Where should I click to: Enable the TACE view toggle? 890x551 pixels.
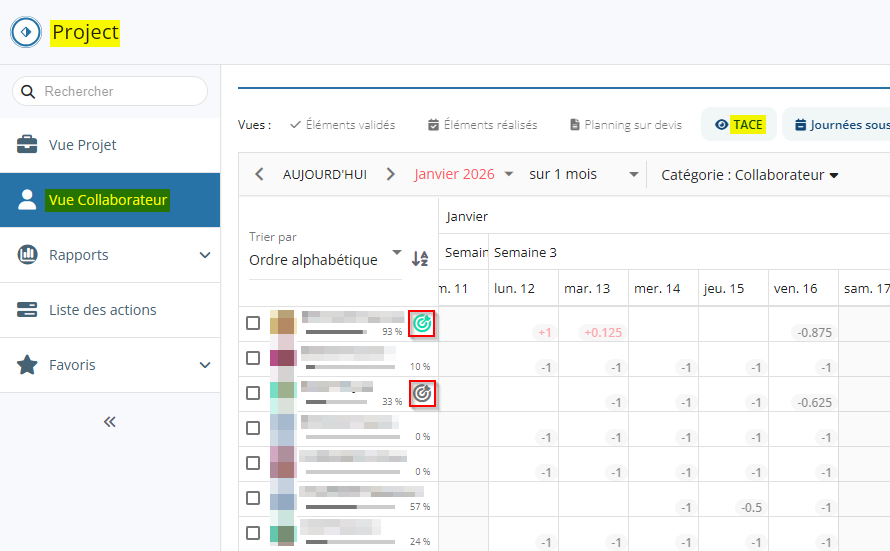pos(738,125)
